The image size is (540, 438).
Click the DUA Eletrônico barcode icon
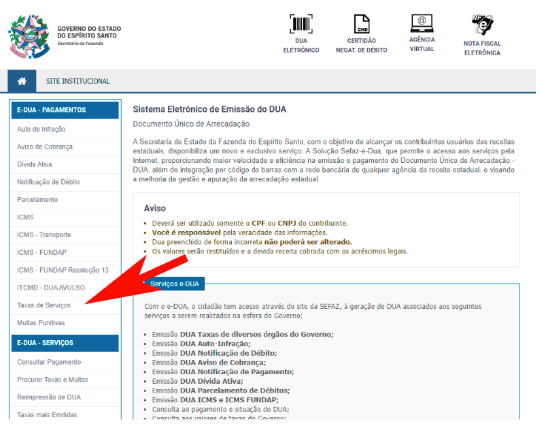(x=301, y=24)
